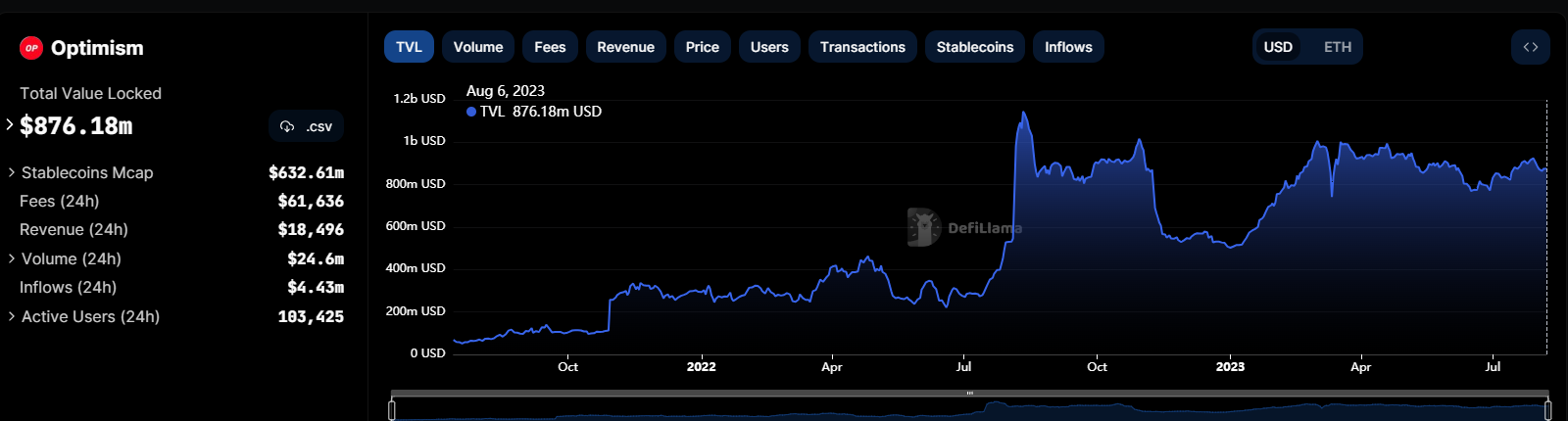Open the embed chart code icon
The height and width of the screenshot is (421, 1568).
pos(1531,47)
